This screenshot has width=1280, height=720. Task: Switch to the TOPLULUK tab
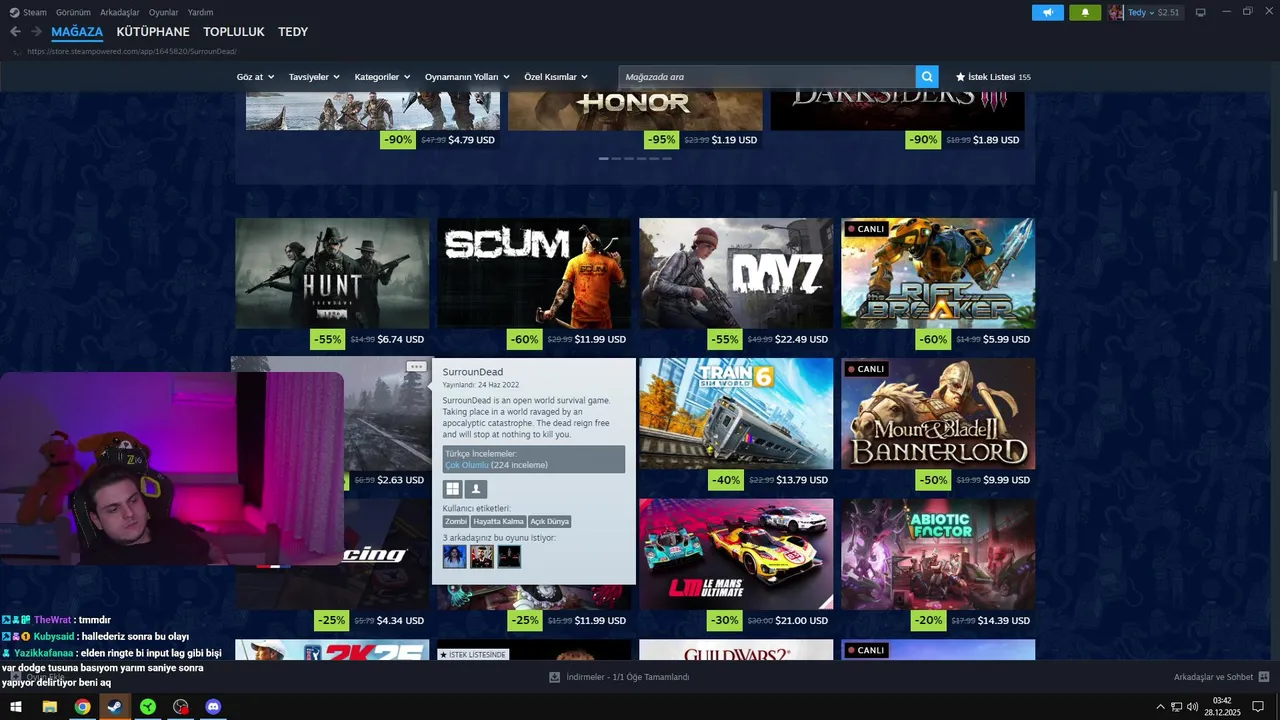[x=234, y=32]
